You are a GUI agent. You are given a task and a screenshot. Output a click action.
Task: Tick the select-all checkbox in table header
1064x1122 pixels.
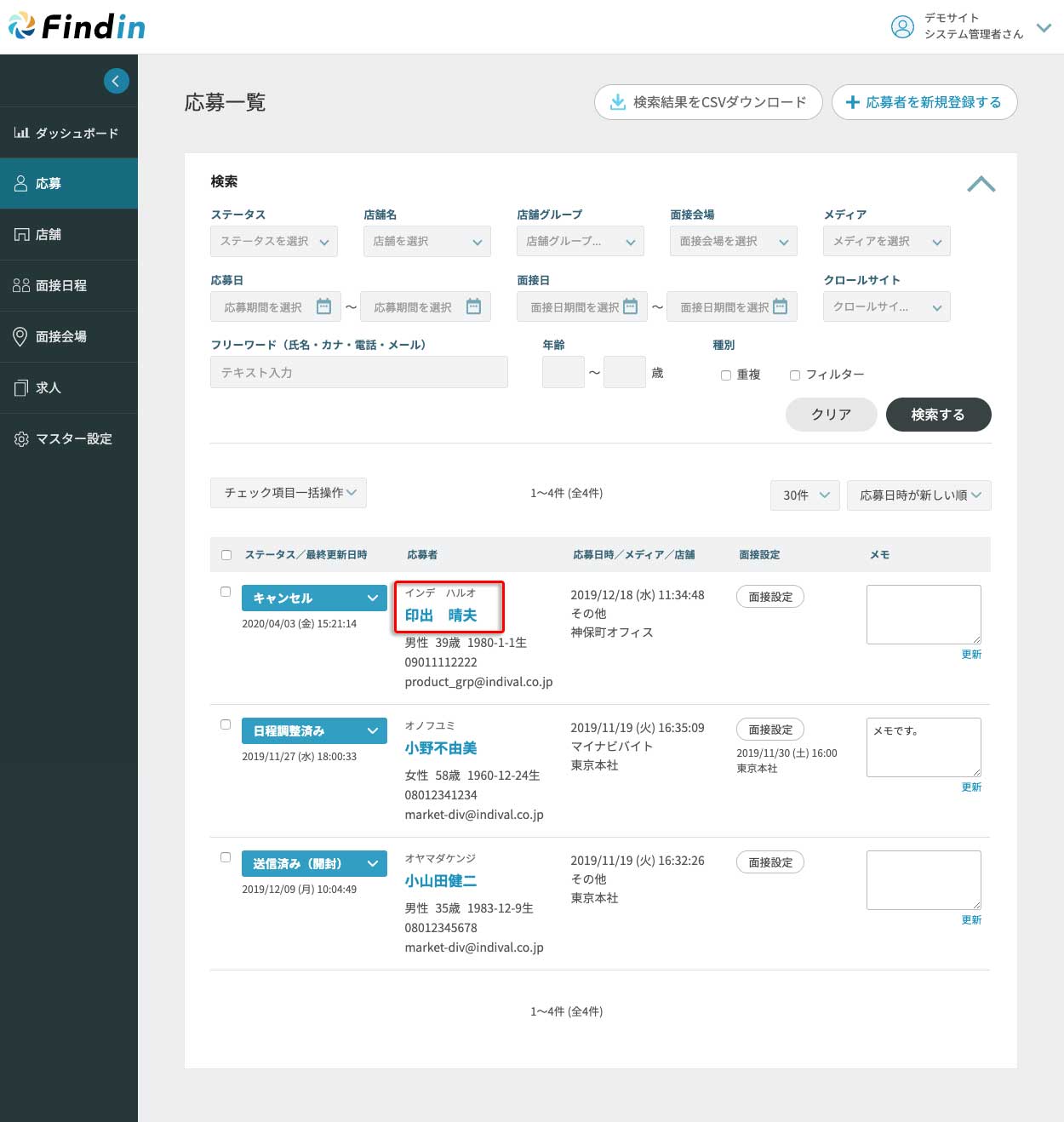[x=226, y=555]
